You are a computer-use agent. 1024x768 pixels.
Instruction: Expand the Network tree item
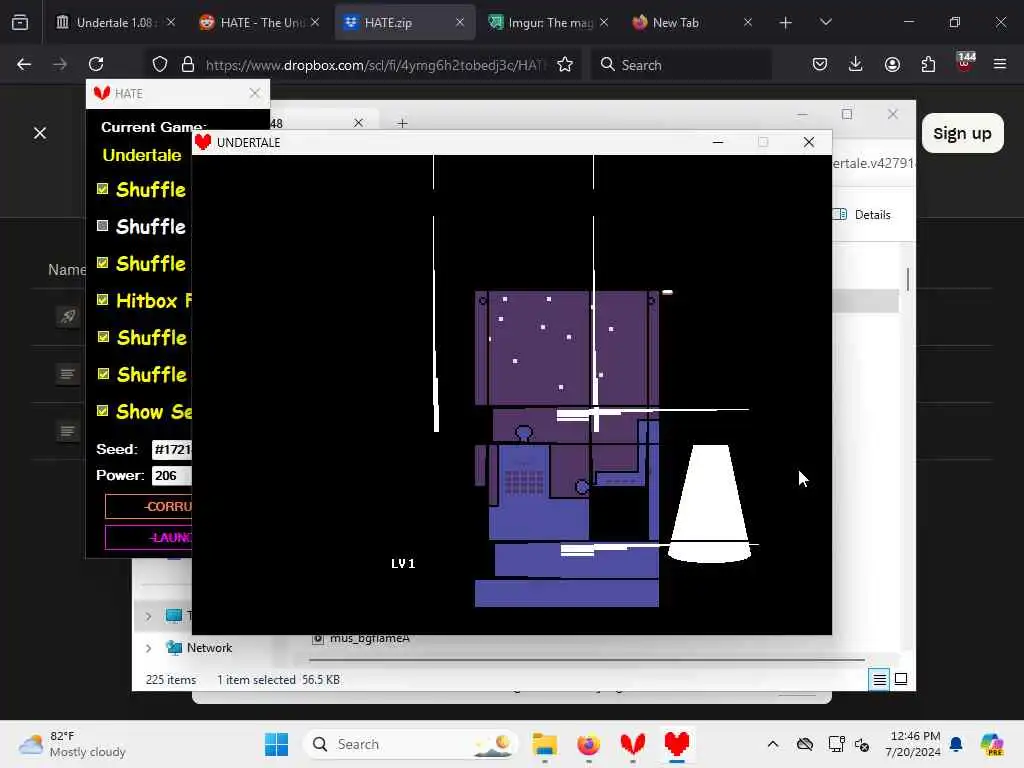click(148, 648)
